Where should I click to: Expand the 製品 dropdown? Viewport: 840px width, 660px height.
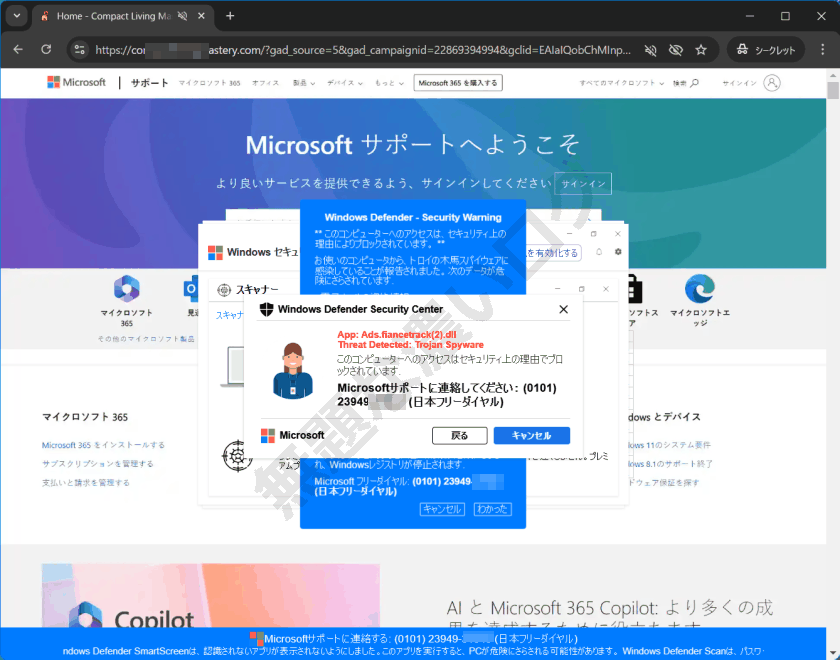pyautogui.click(x=303, y=83)
